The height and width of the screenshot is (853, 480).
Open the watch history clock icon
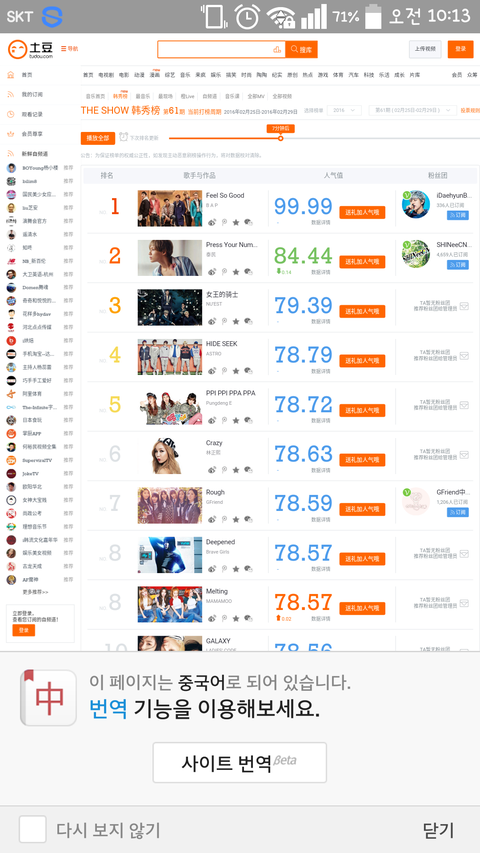(10, 114)
